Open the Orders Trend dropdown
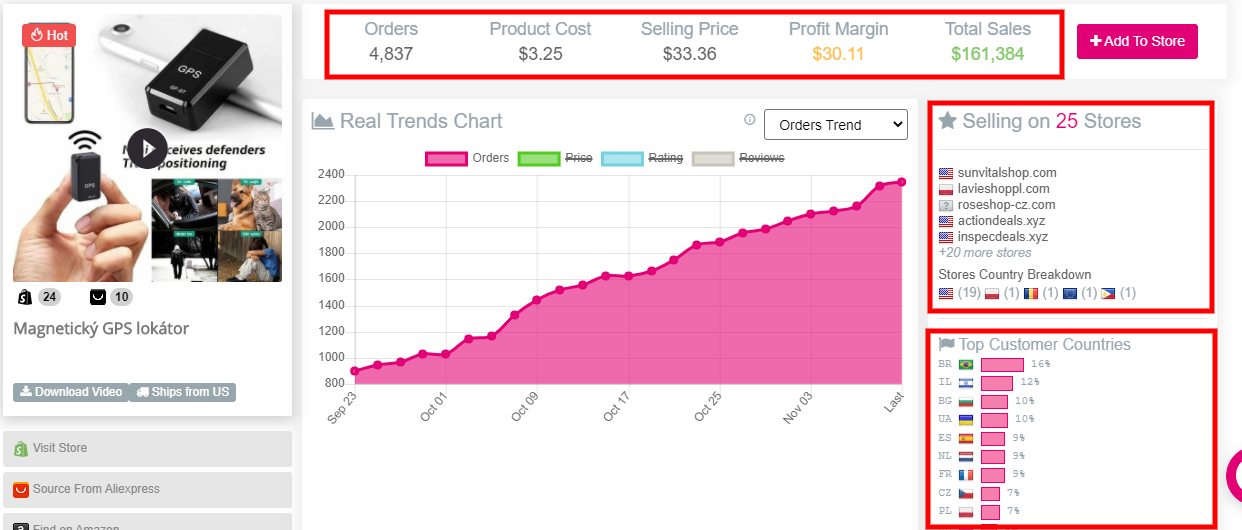Image resolution: width=1242 pixels, height=530 pixels. pos(835,125)
